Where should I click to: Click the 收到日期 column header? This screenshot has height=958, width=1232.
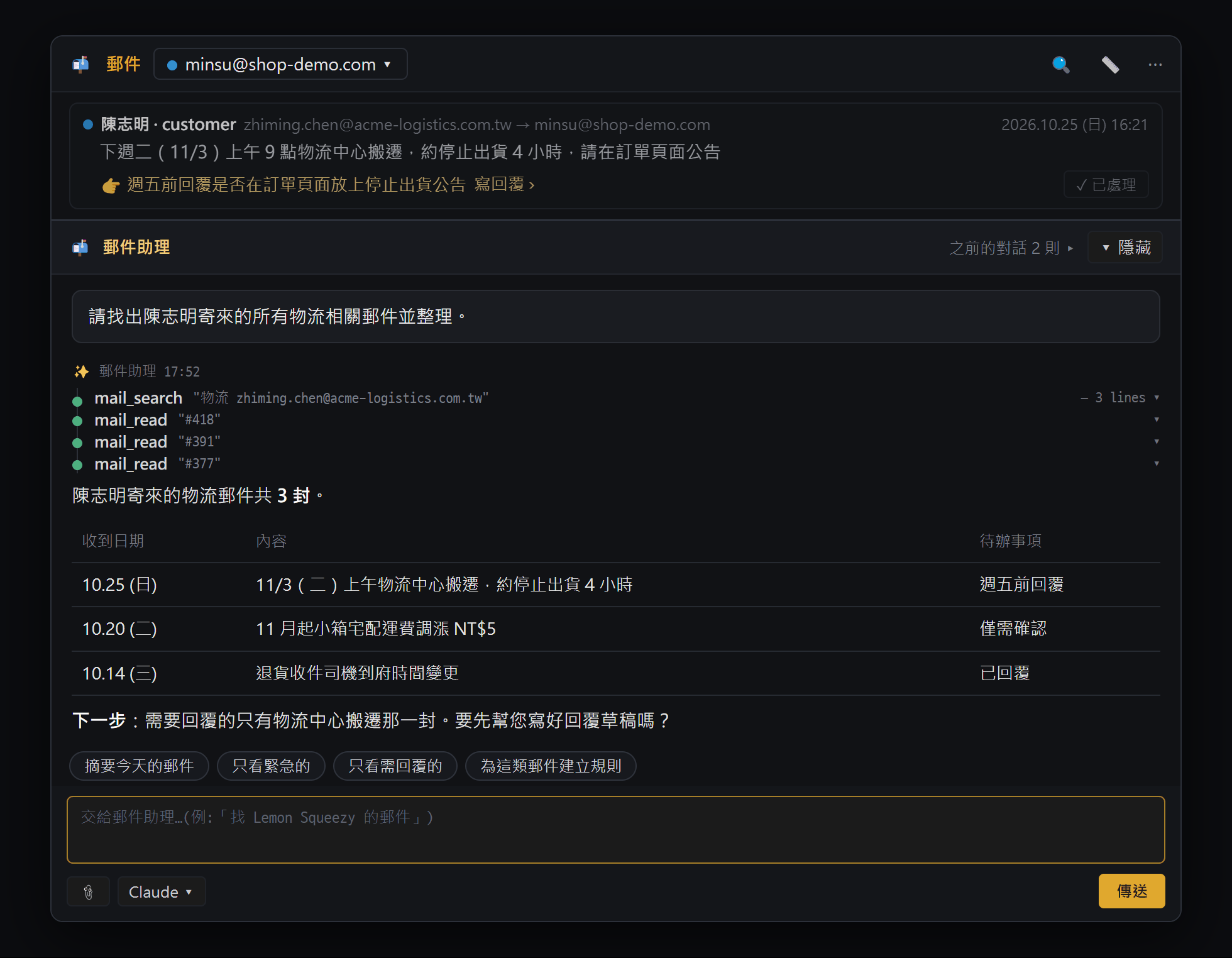click(x=113, y=541)
